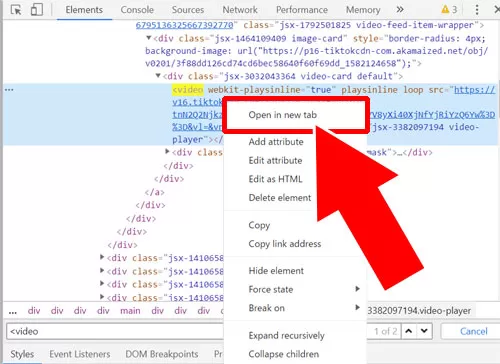Open the 6795136325667392770 link
The image size is (500, 364).
184,25
